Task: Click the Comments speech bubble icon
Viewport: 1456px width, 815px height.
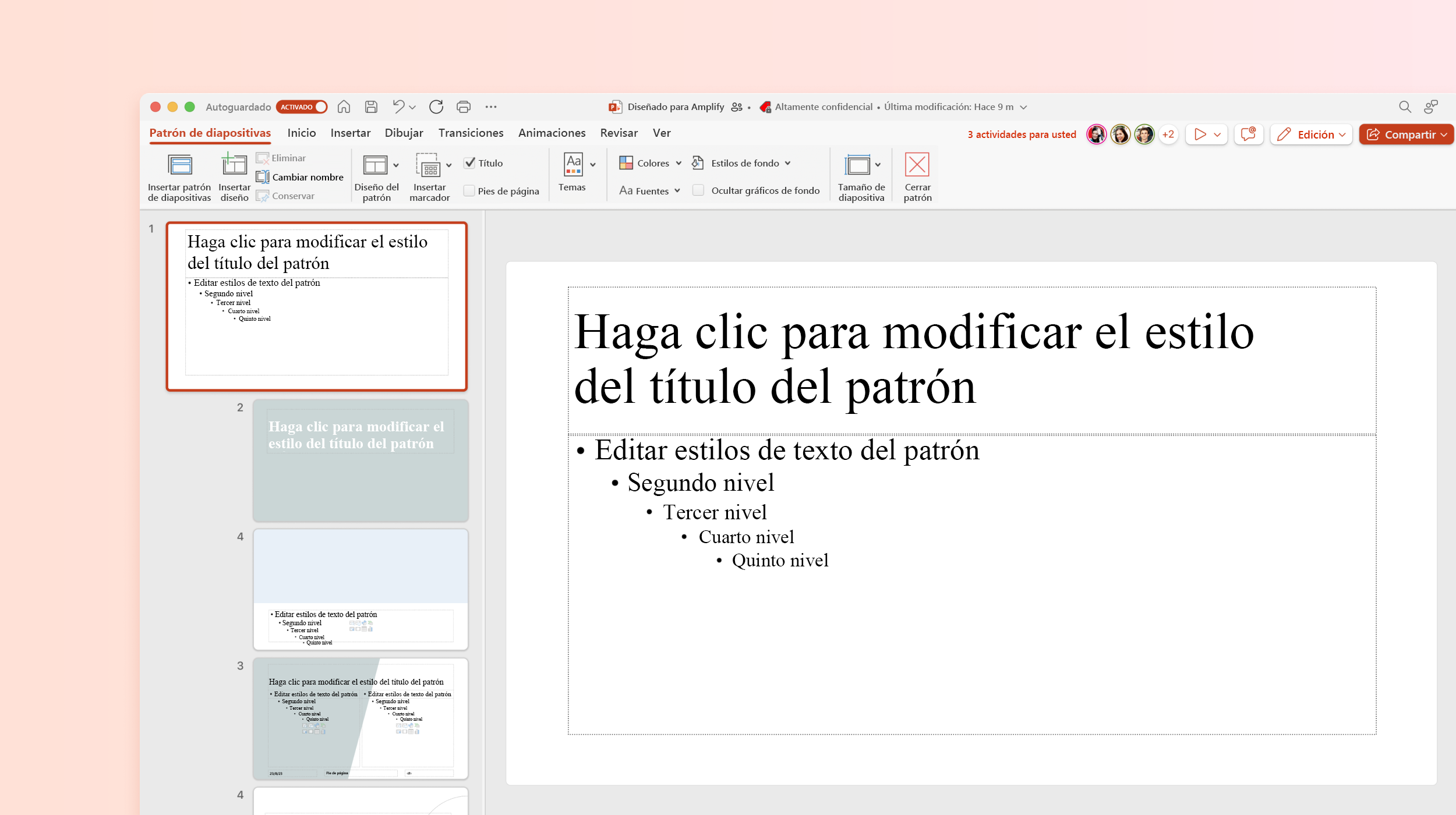Action: click(x=1248, y=134)
